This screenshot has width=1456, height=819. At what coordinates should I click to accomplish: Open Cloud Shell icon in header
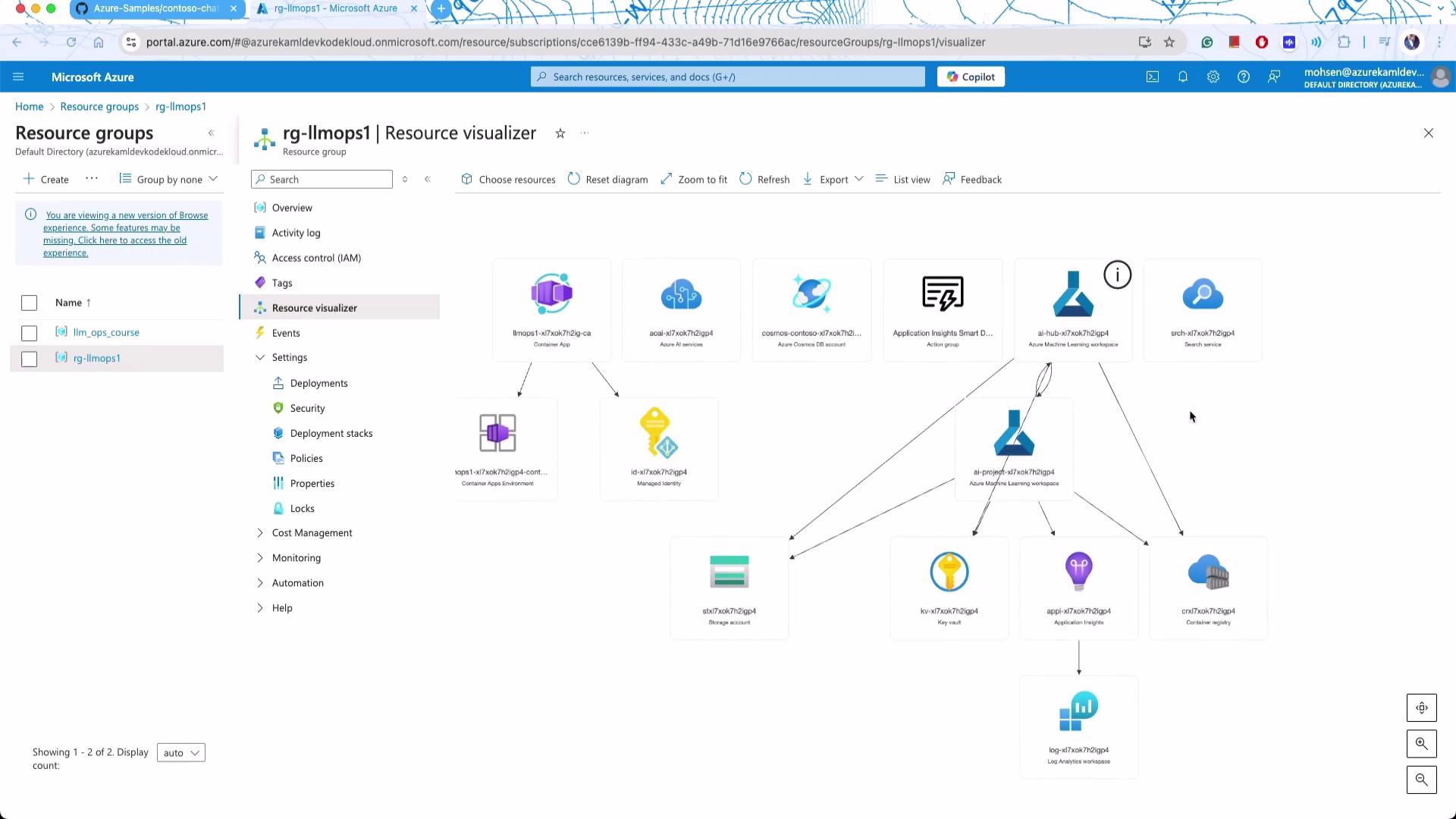(1152, 77)
